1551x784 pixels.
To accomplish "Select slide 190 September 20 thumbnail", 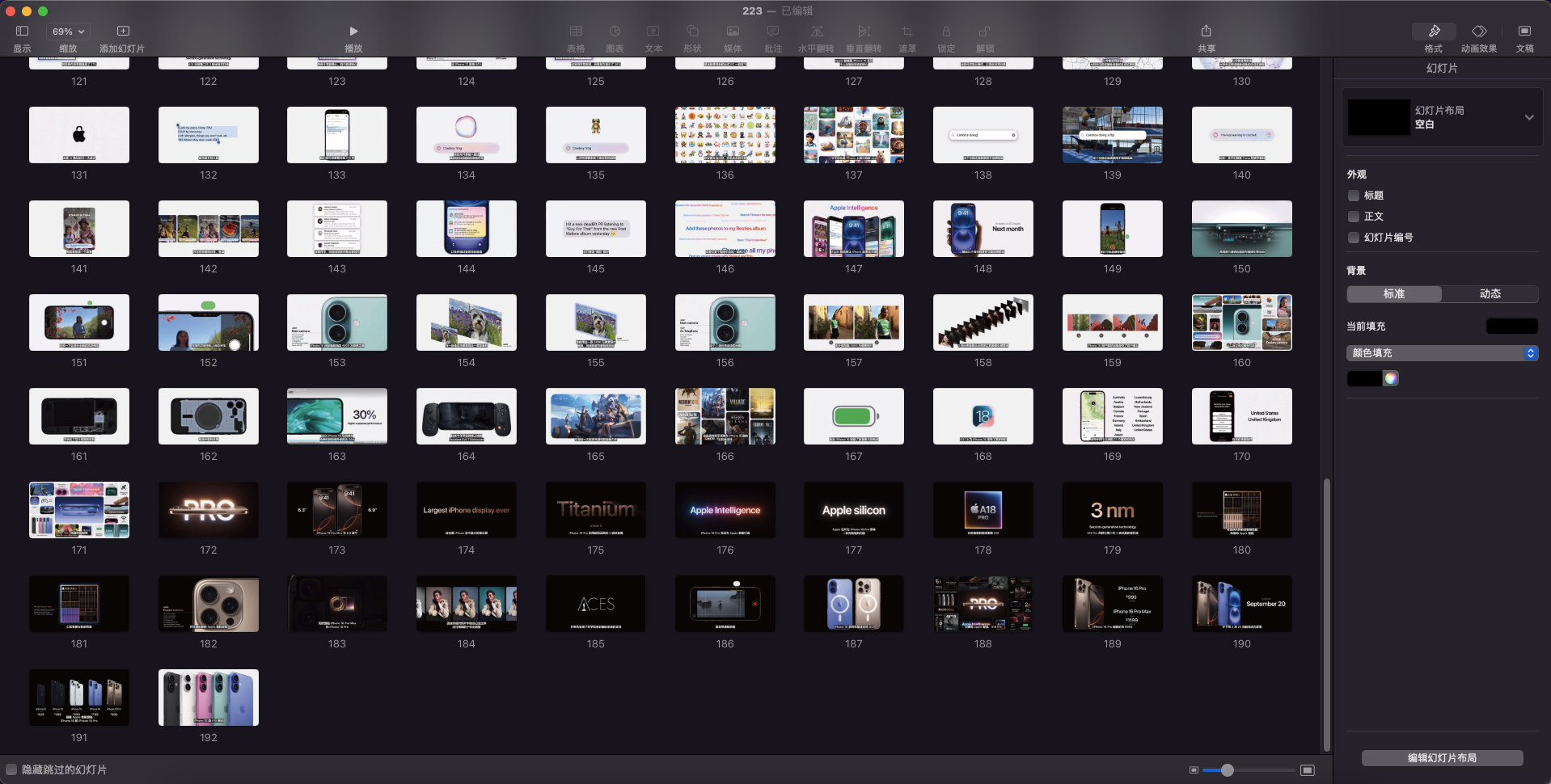I will pyautogui.click(x=1242, y=604).
